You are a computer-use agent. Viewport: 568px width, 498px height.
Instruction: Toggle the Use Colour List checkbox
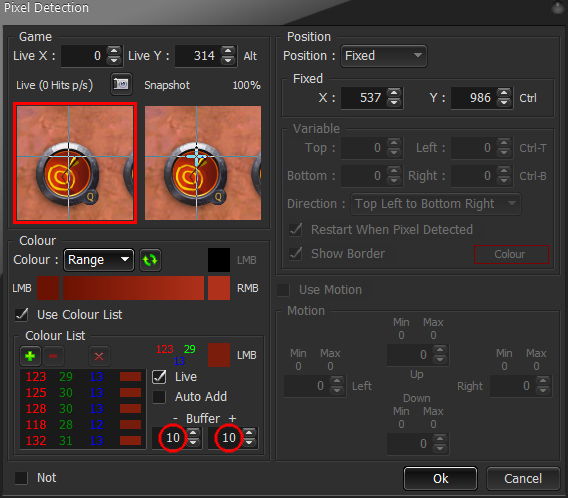[x=22, y=314]
